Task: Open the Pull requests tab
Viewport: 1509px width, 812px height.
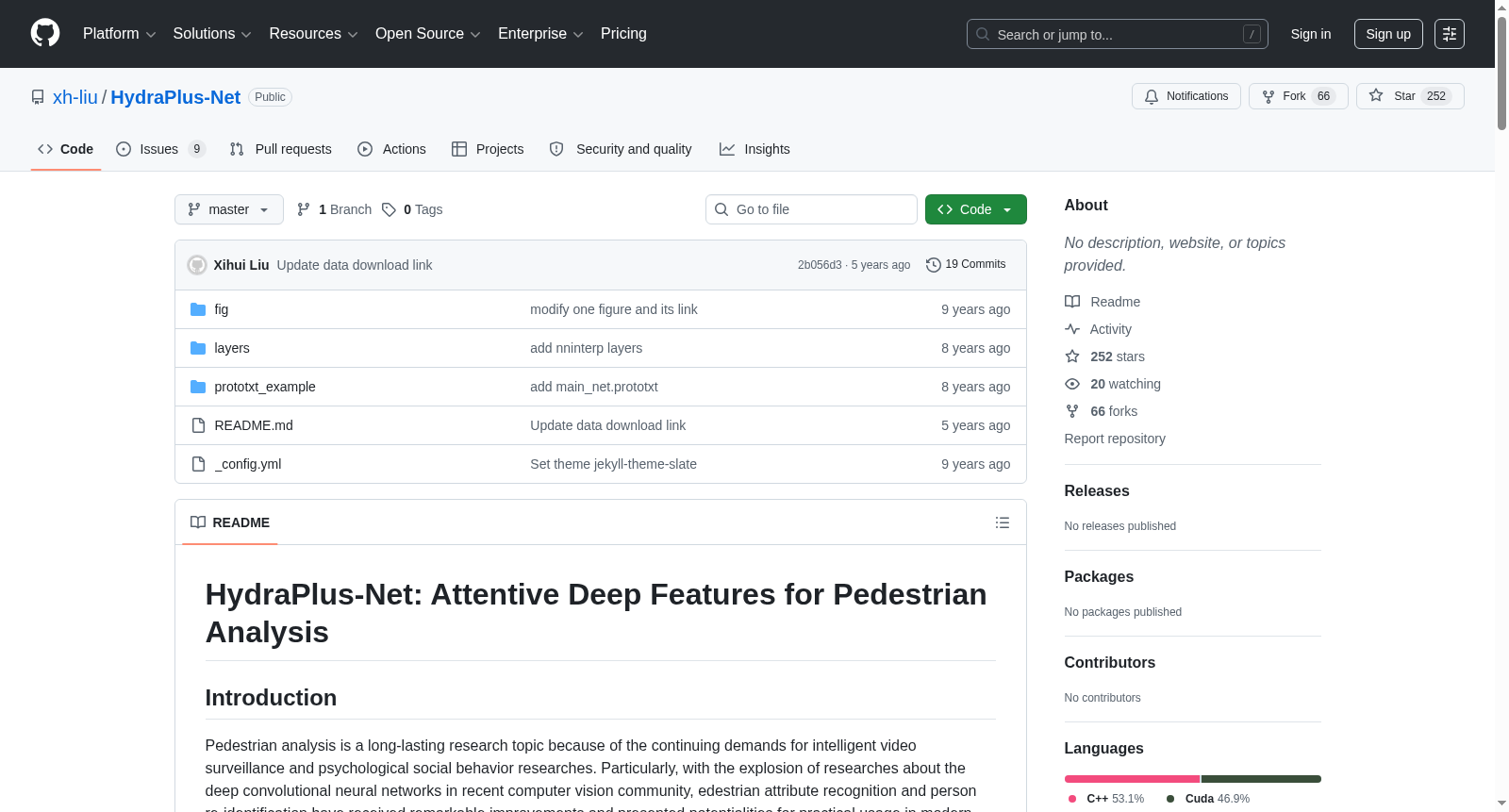Action: (281, 149)
